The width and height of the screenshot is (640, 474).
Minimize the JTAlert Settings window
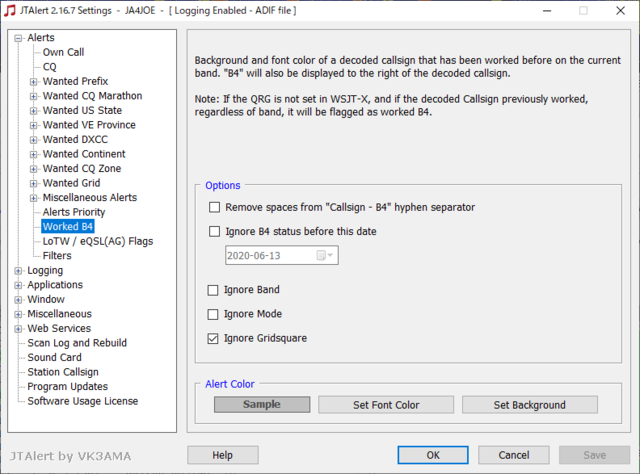point(547,11)
